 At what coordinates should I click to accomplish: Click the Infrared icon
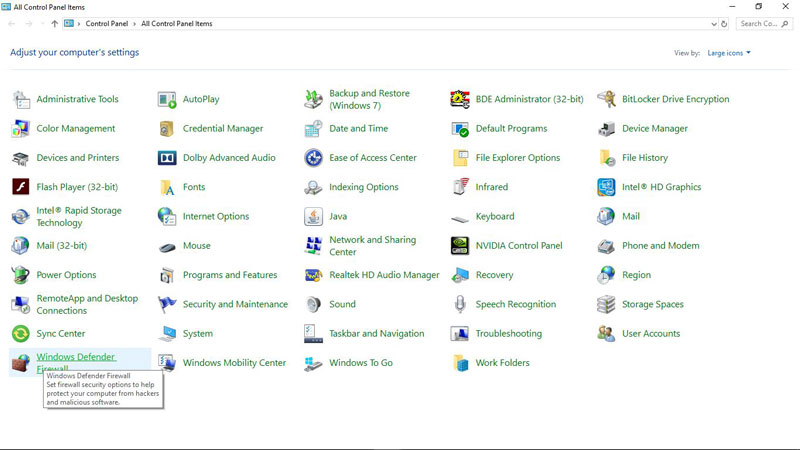460,187
